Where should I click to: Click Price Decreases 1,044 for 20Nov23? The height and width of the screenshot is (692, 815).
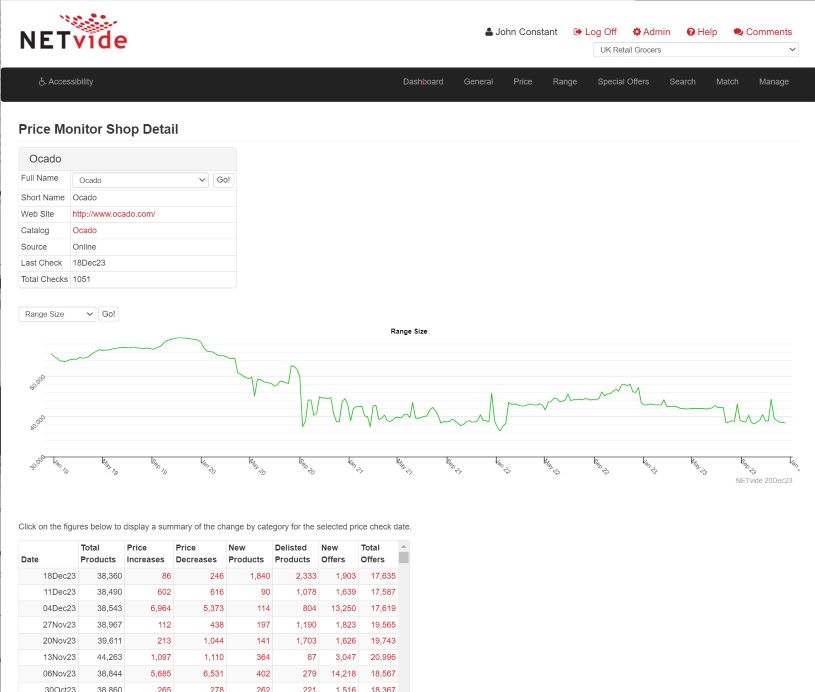214,641
